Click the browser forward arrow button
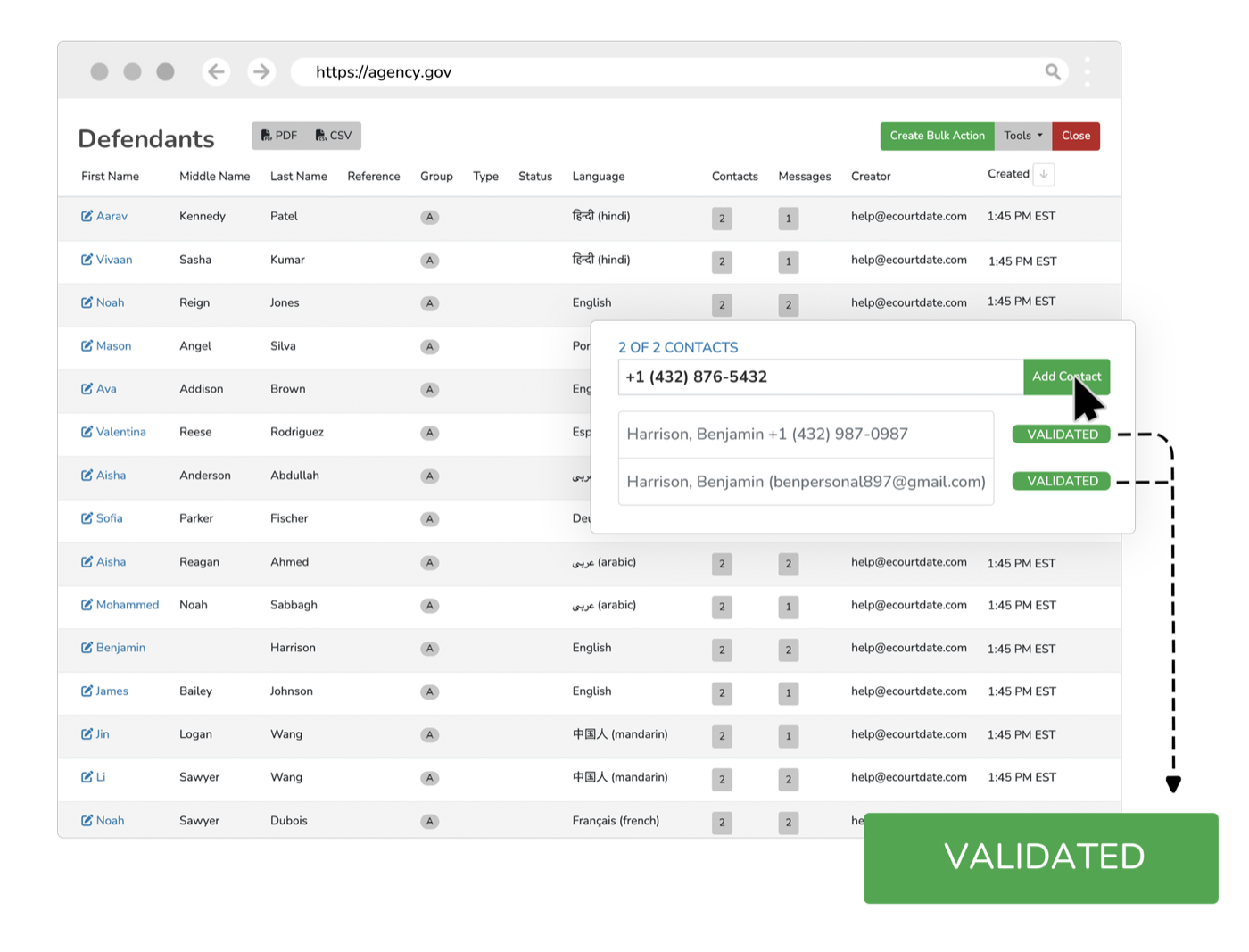The width and height of the screenshot is (1249, 952). point(261,71)
